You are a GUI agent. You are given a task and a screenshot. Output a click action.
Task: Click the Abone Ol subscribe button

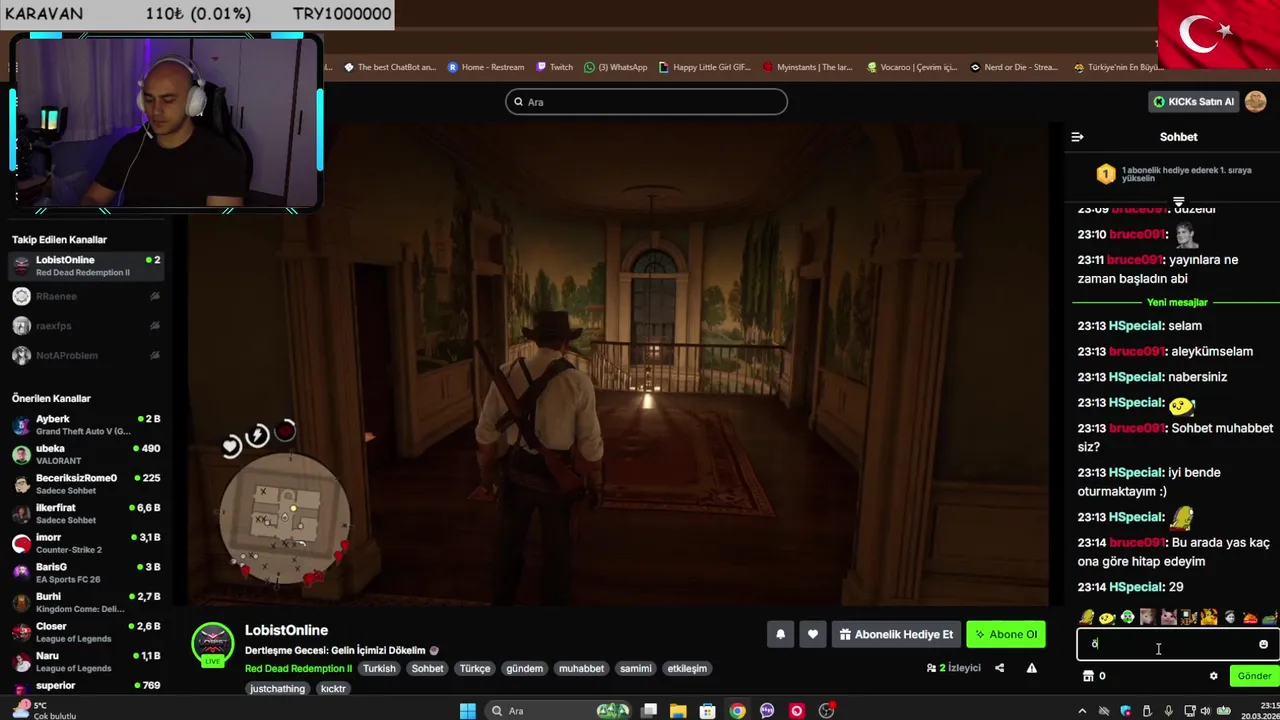click(x=1006, y=634)
